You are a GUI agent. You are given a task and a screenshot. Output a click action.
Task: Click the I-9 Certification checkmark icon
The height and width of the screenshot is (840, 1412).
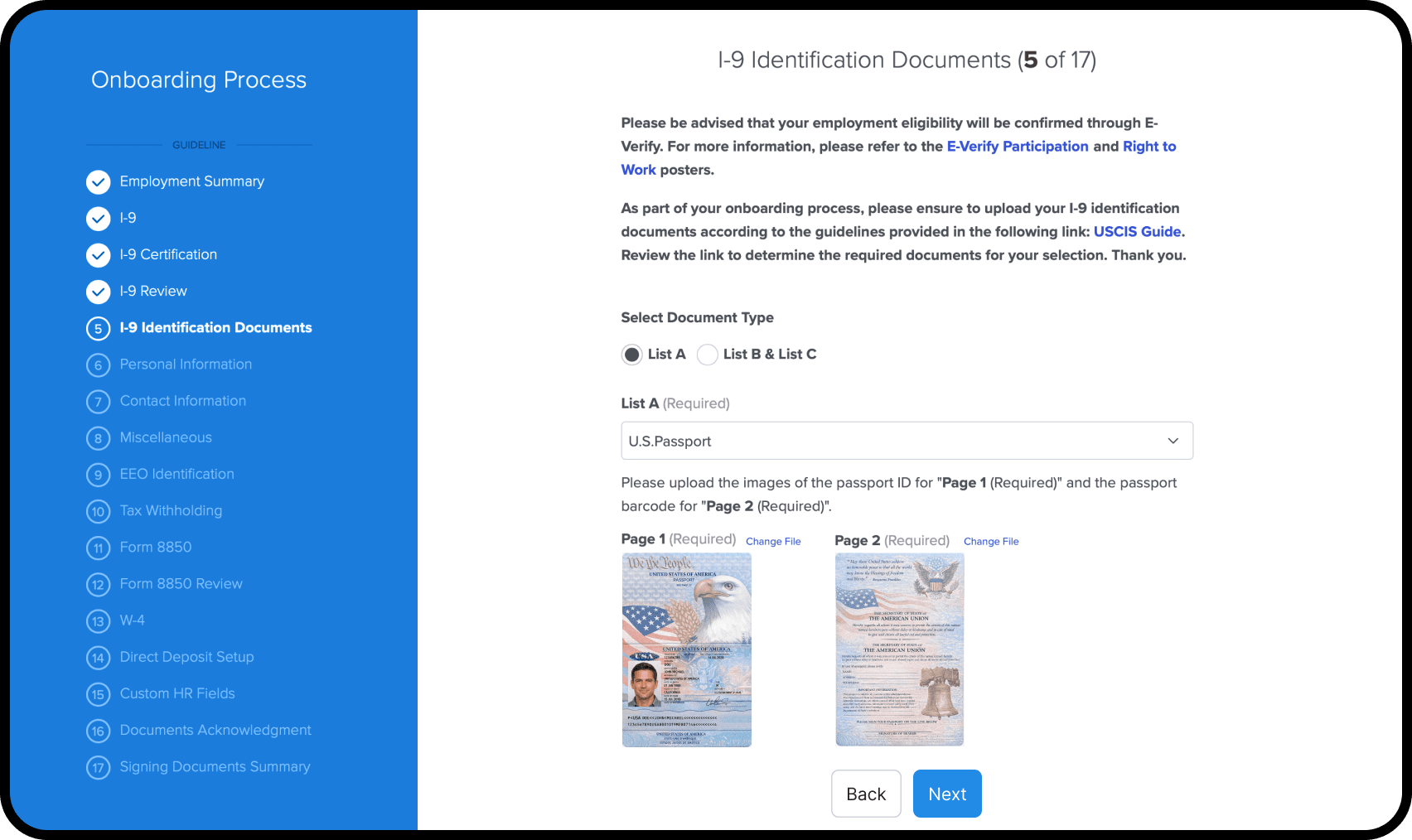pos(98,255)
